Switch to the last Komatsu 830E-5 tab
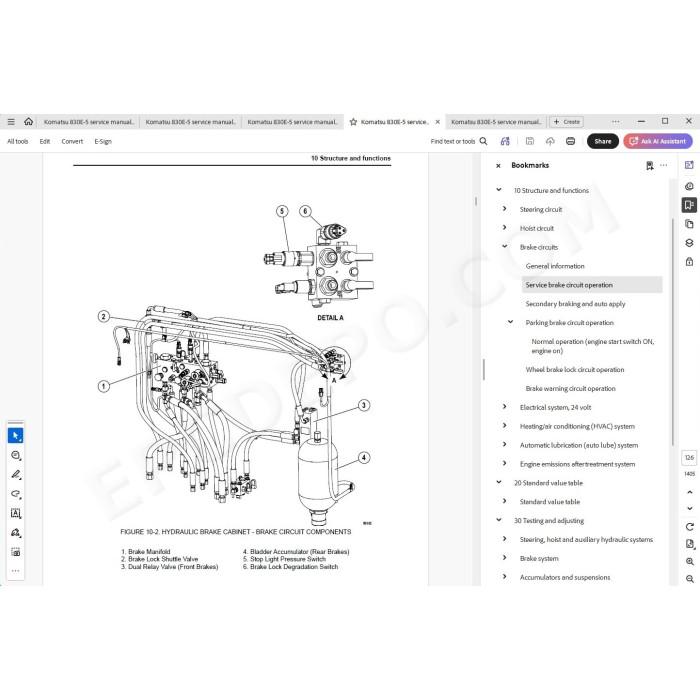The width and height of the screenshot is (700, 700). (x=496, y=122)
